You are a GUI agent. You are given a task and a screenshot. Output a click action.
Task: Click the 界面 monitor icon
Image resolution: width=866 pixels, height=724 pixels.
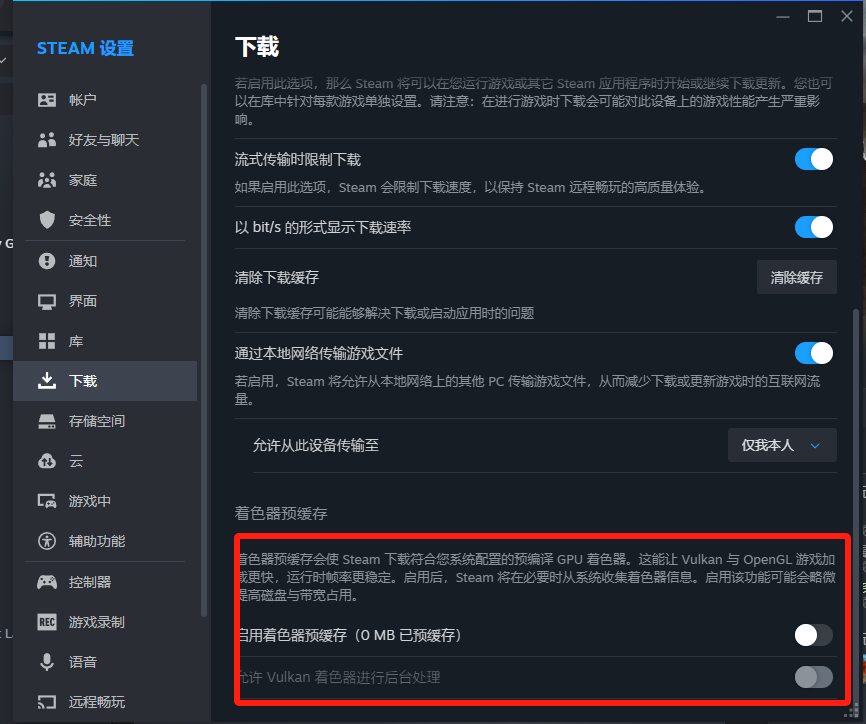(x=47, y=302)
